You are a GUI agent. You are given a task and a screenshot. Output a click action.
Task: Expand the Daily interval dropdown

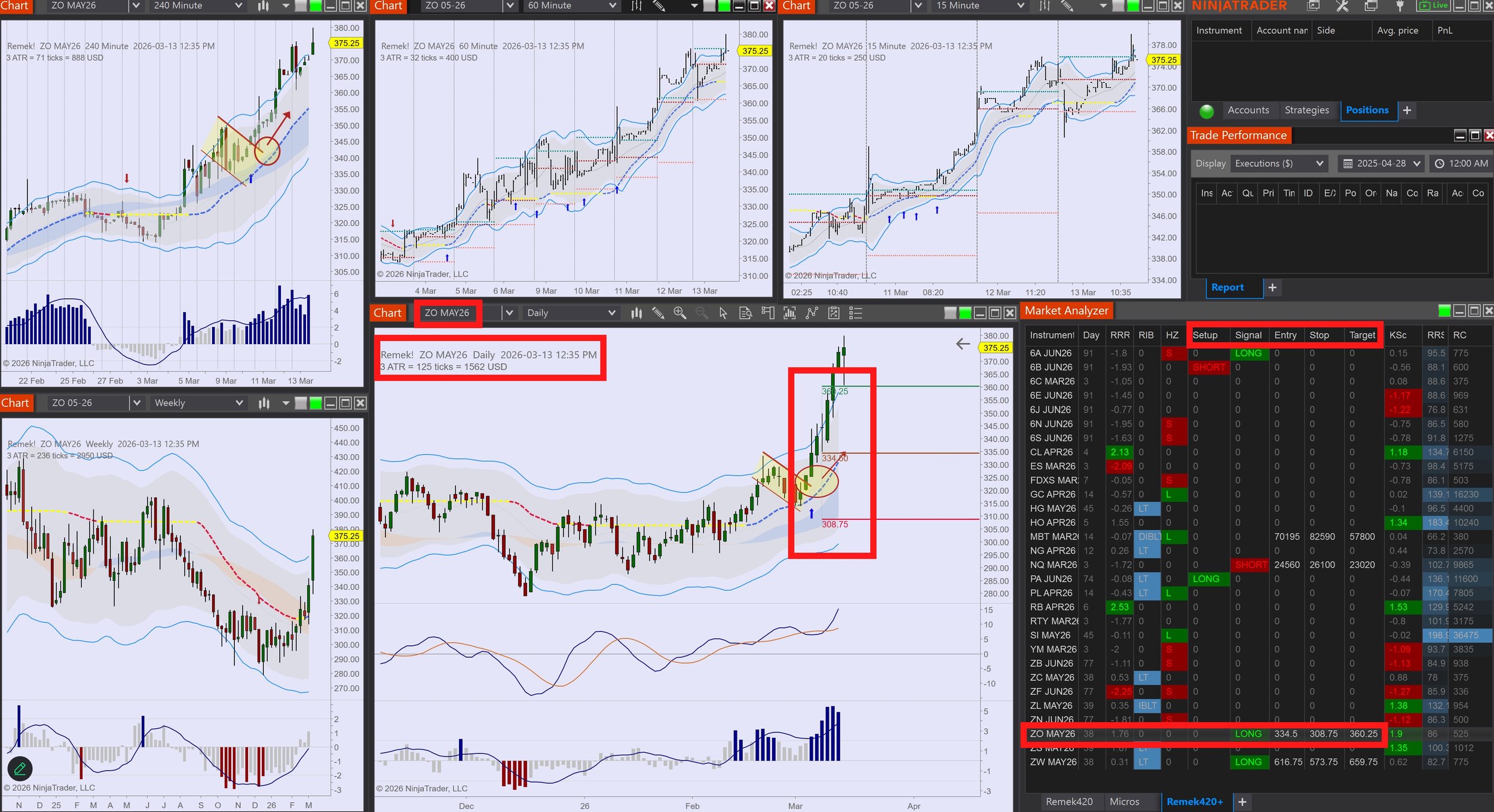[611, 312]
